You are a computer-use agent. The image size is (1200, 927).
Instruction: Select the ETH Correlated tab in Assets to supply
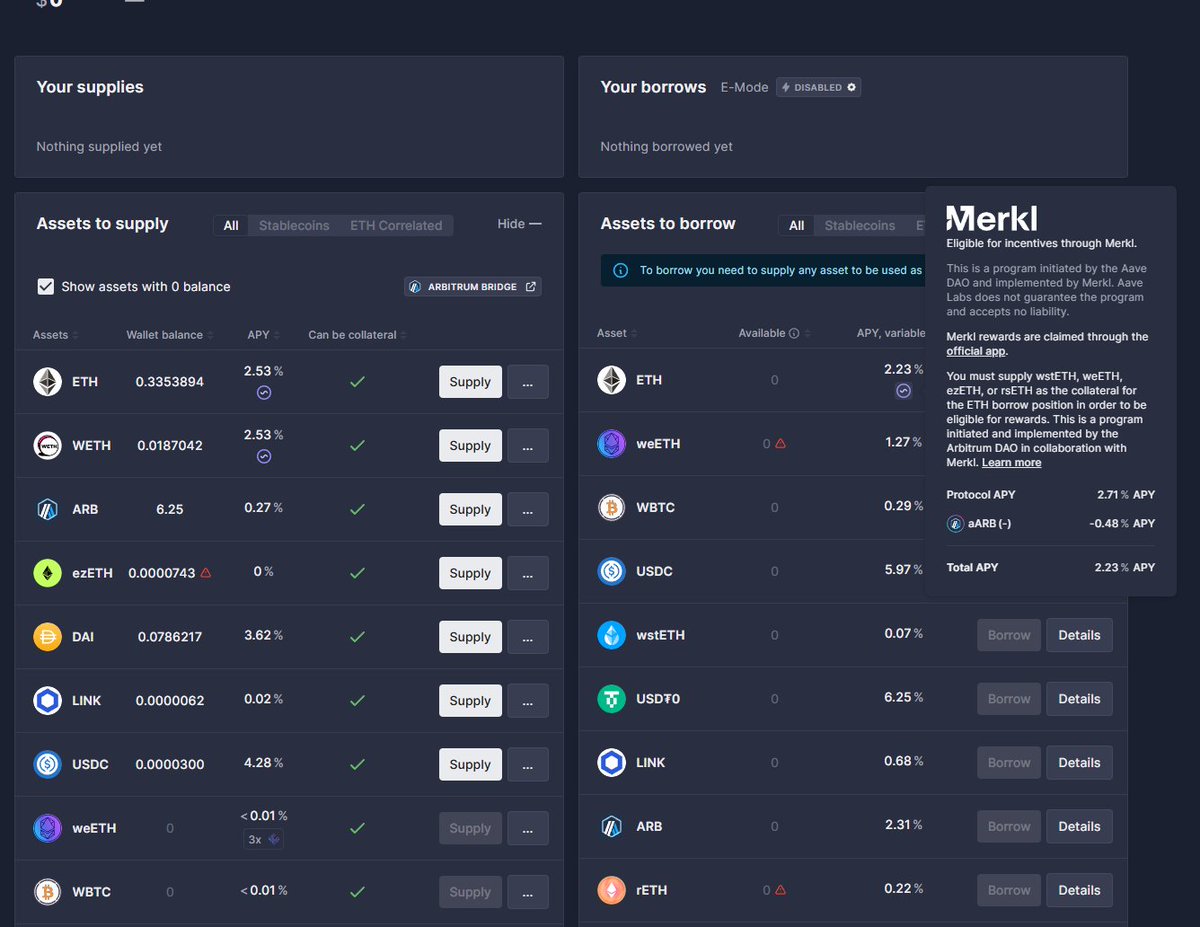pyautogui.click(x=396, y=226)
